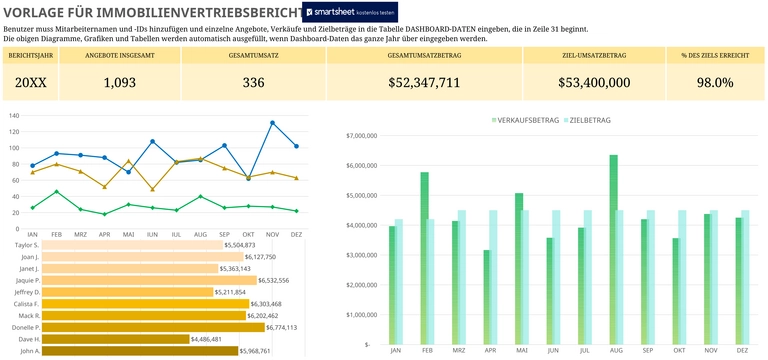Viewport: 768px width, 360px height.
Task: Click the $7,000,000 y-axis label
Action: [x=360, y=136]
